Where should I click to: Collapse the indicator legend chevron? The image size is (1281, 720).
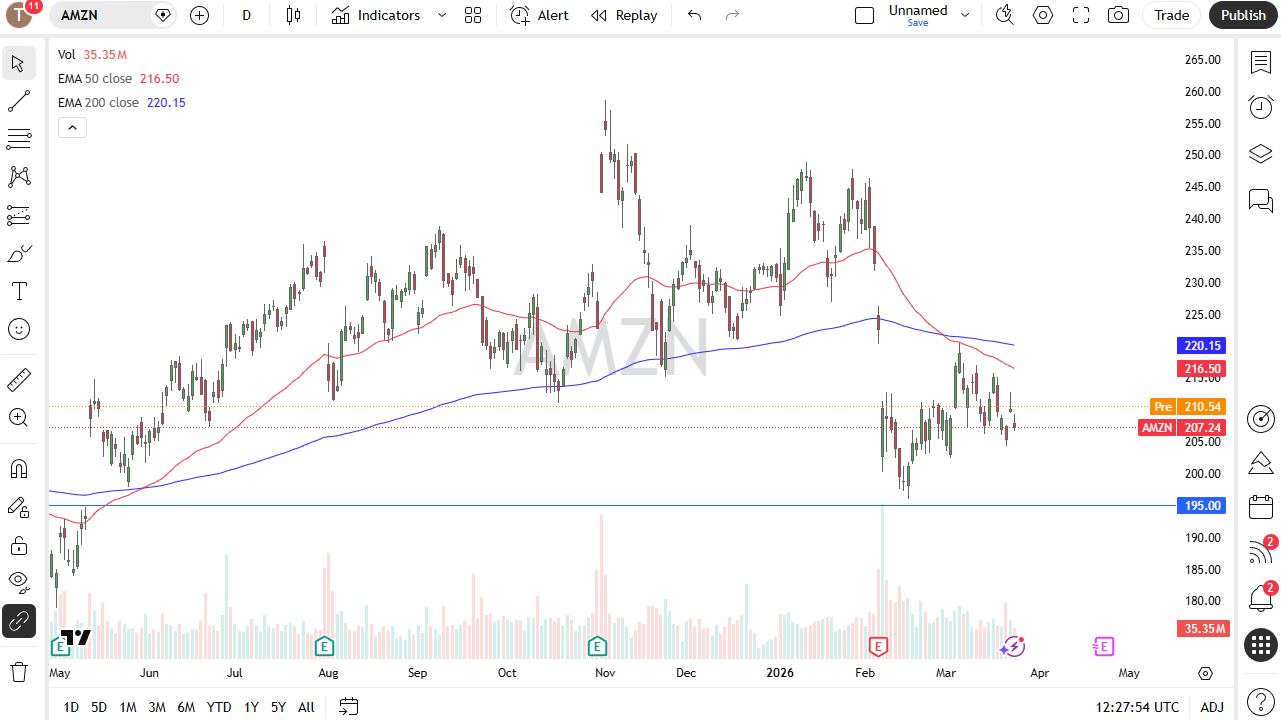73,127
